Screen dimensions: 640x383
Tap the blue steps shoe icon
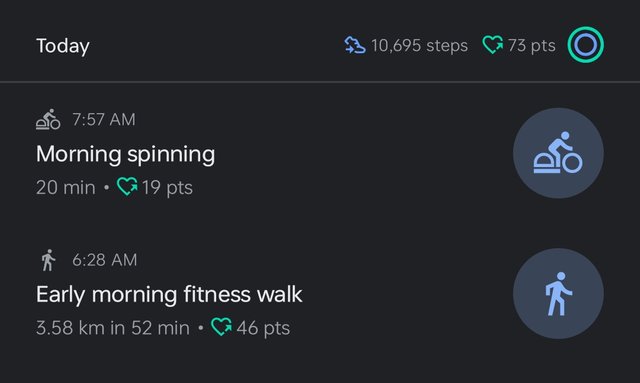(x=355, y=45)
